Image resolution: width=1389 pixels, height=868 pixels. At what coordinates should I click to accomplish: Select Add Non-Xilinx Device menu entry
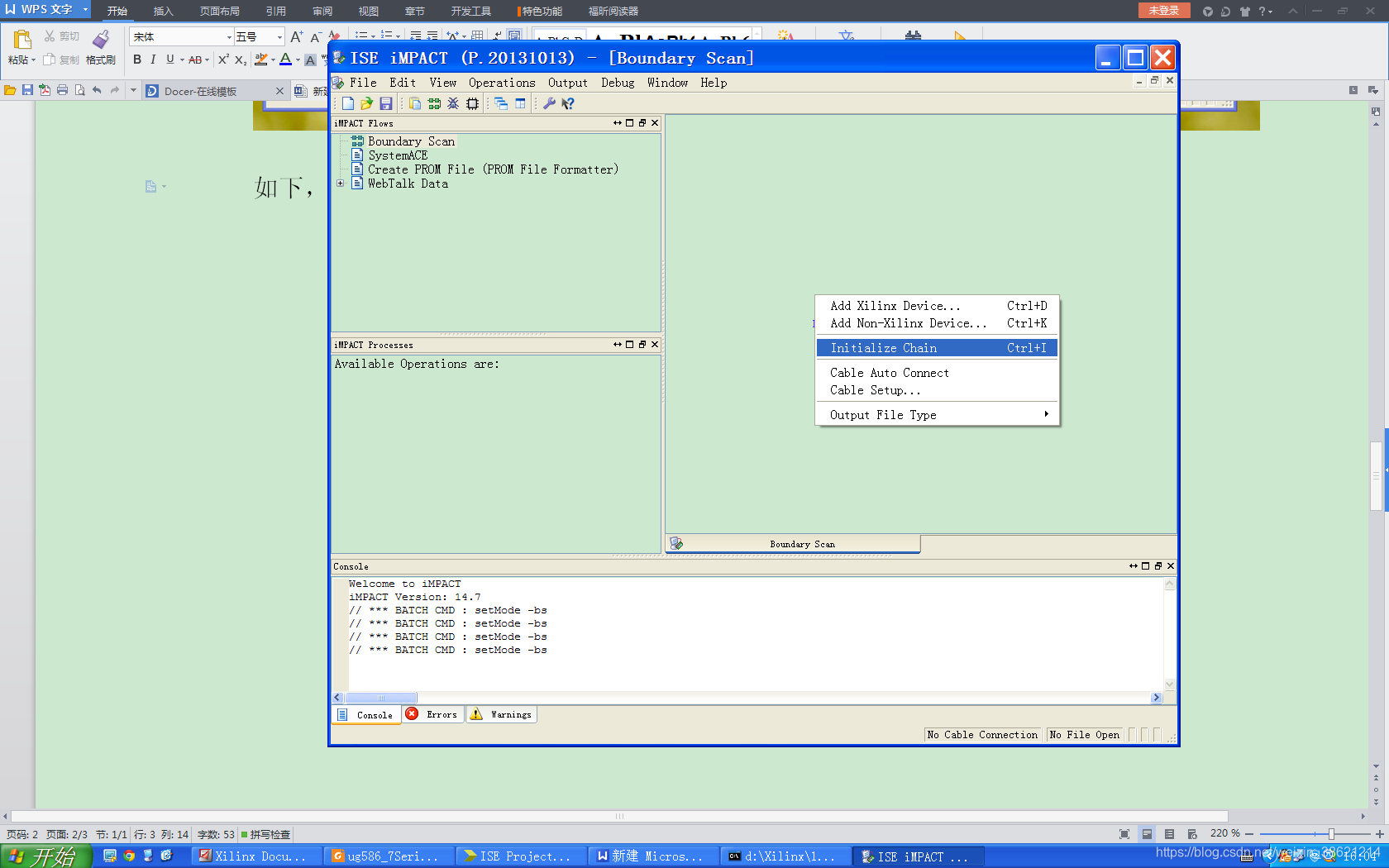click(938, 323)
